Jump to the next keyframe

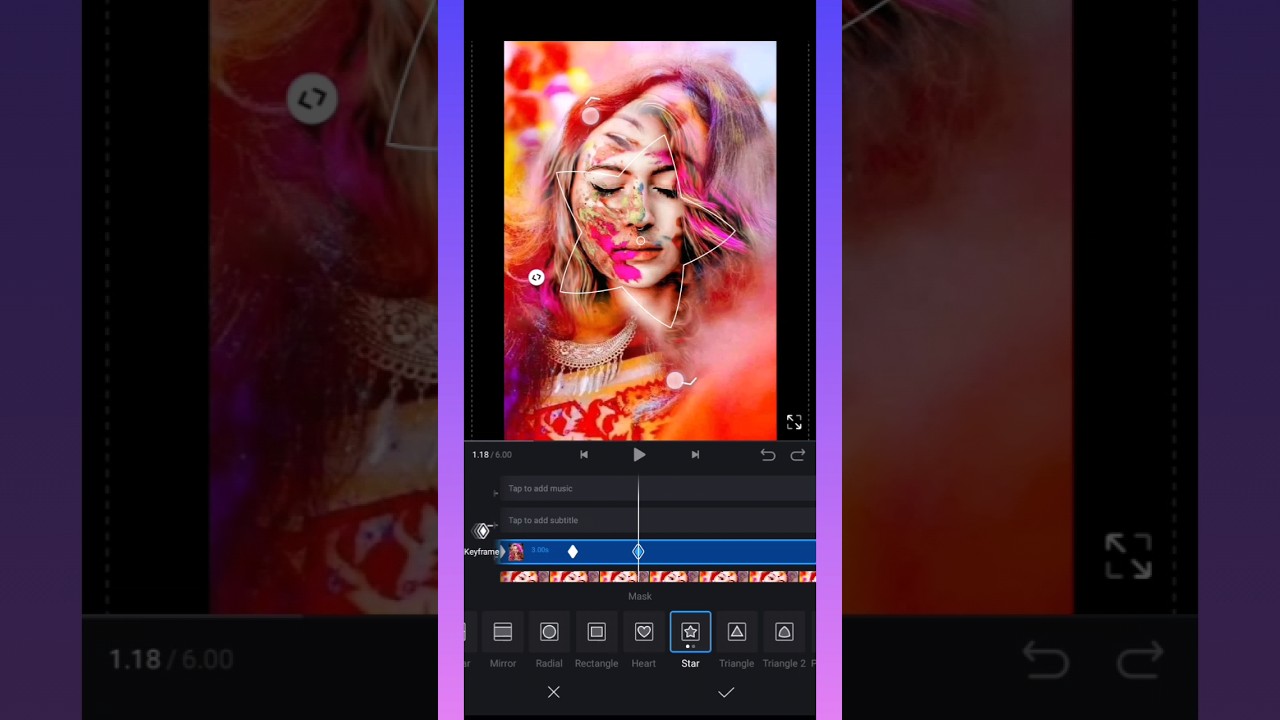[695, 455]
